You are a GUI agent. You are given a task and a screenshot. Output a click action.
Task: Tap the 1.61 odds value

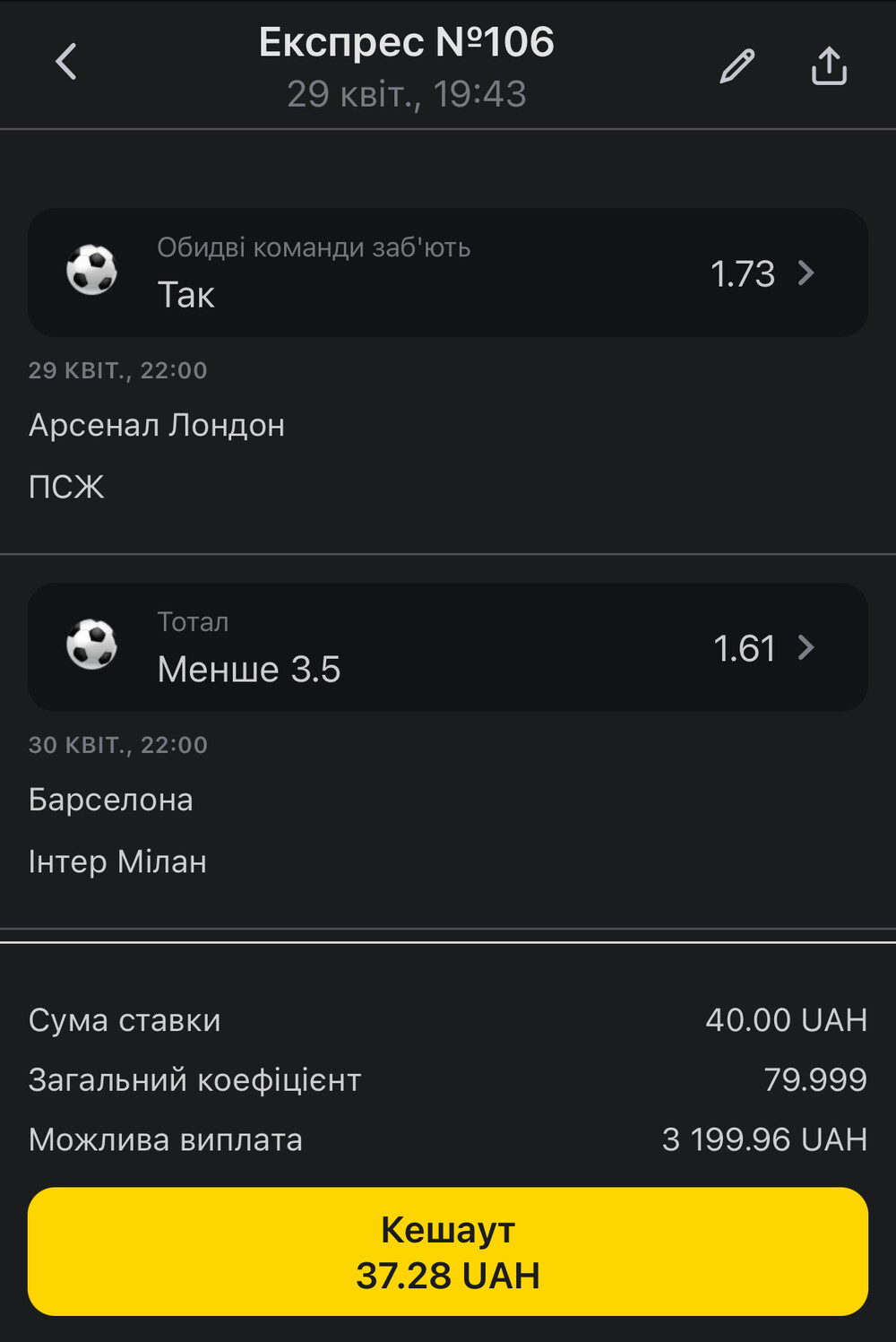pyautogui.click(x=745, y=648)
